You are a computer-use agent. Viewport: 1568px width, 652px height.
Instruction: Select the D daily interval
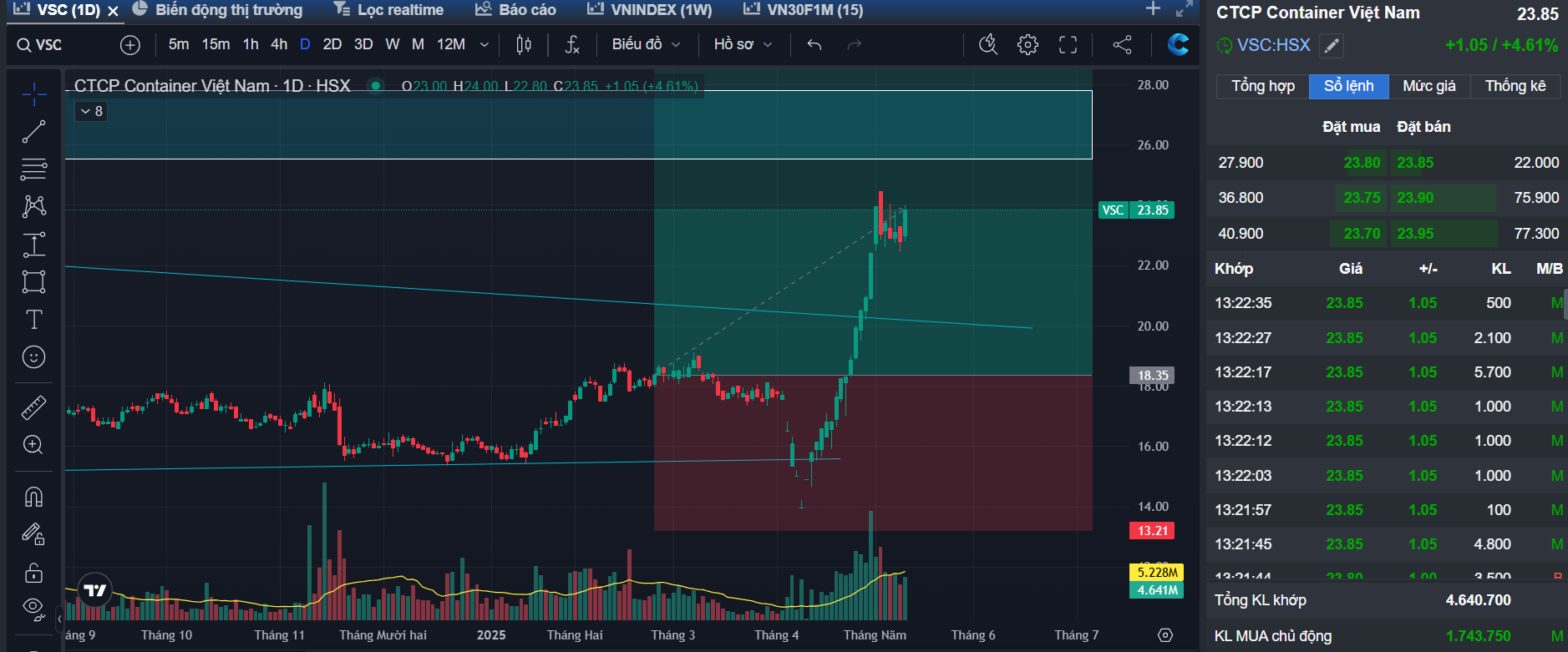(305, 44)
